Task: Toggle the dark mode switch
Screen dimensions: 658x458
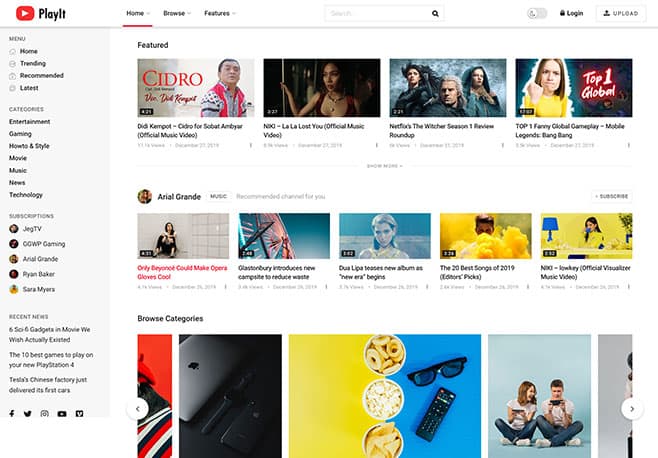Action: coord(537,14)
